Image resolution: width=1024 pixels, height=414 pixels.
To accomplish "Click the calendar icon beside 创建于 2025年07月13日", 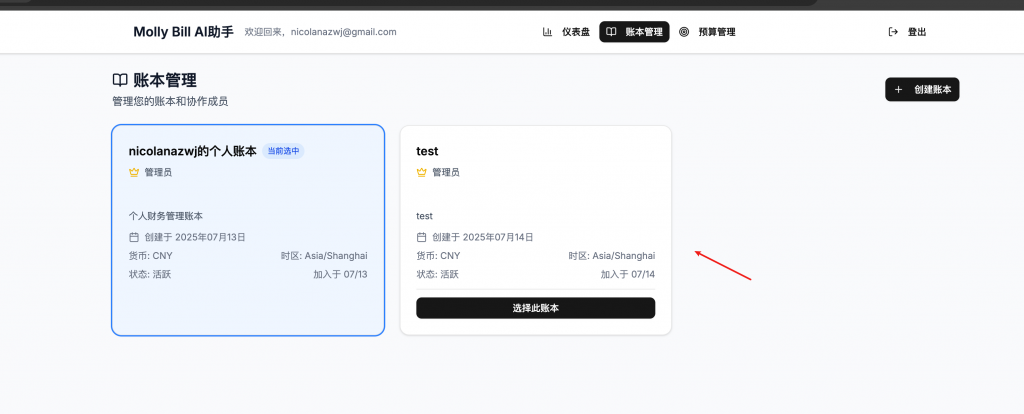I will click(134, 237).
